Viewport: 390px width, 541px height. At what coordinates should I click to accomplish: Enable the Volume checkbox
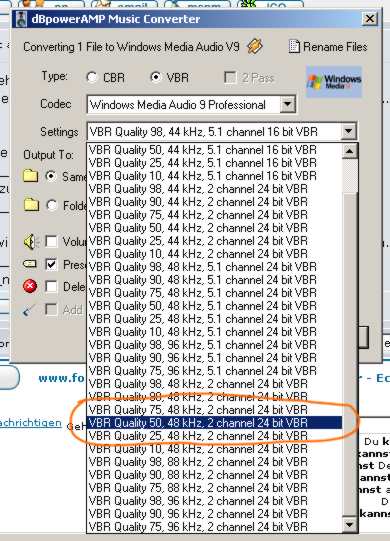(51, 241)
